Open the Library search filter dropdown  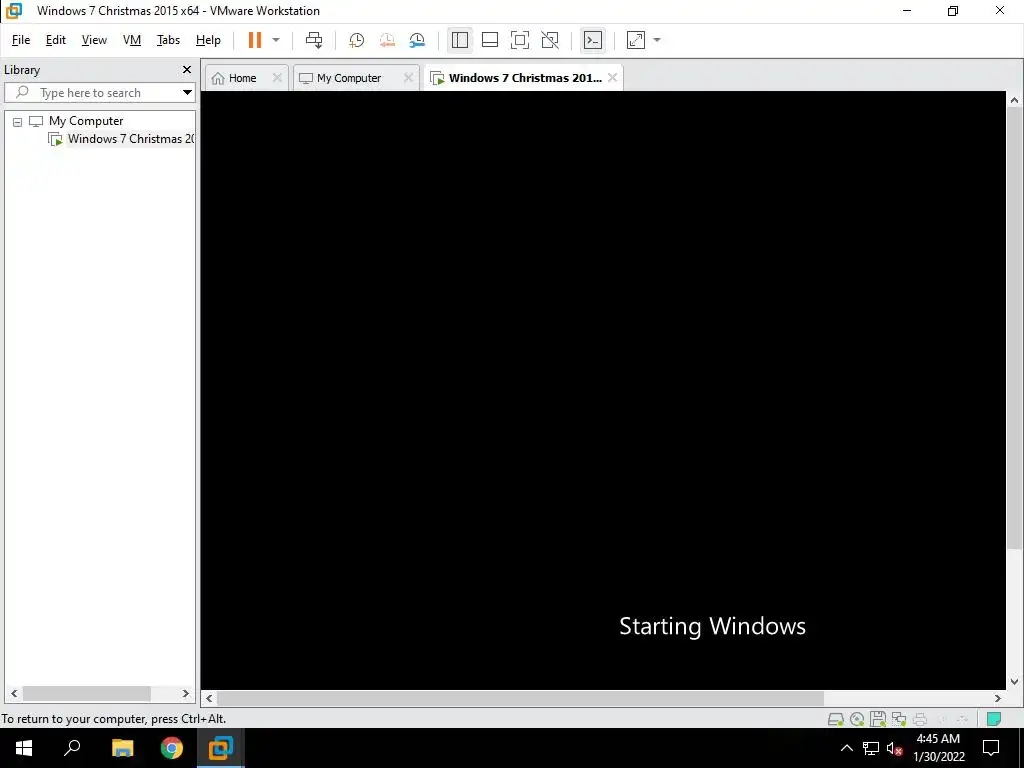[187, 93]
